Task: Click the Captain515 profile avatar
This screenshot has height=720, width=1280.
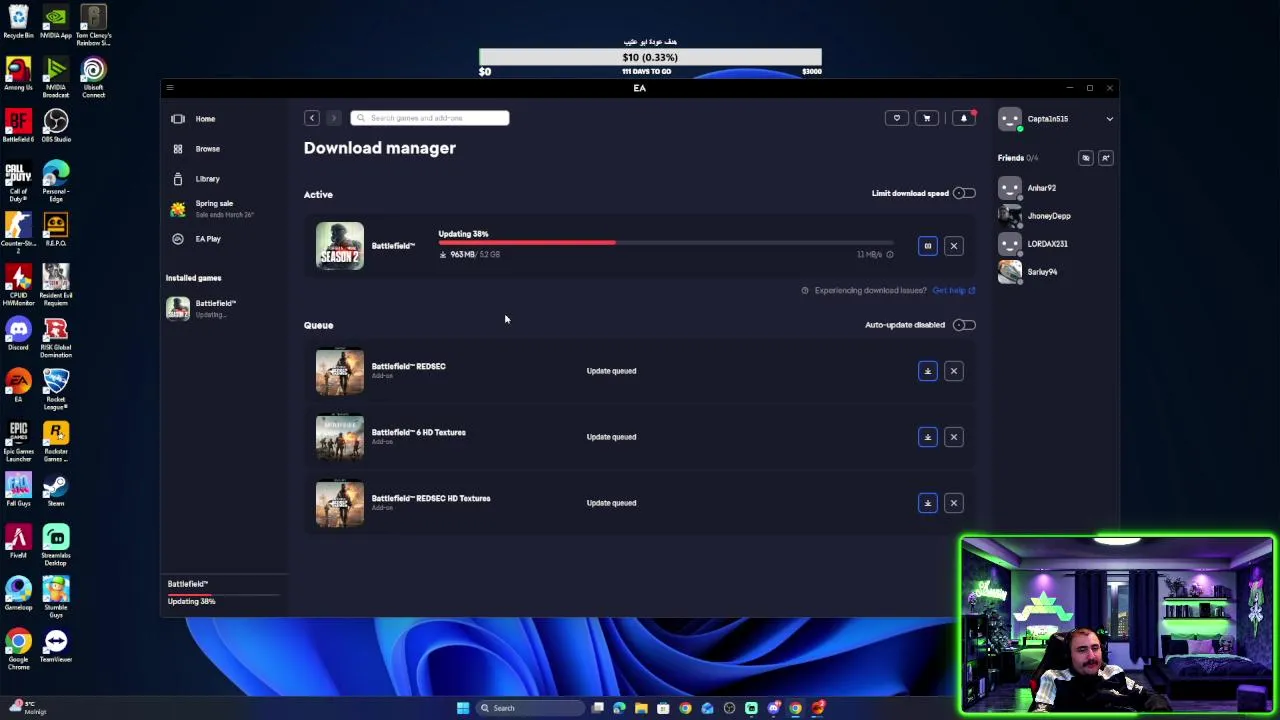Action: (1010, 119)
